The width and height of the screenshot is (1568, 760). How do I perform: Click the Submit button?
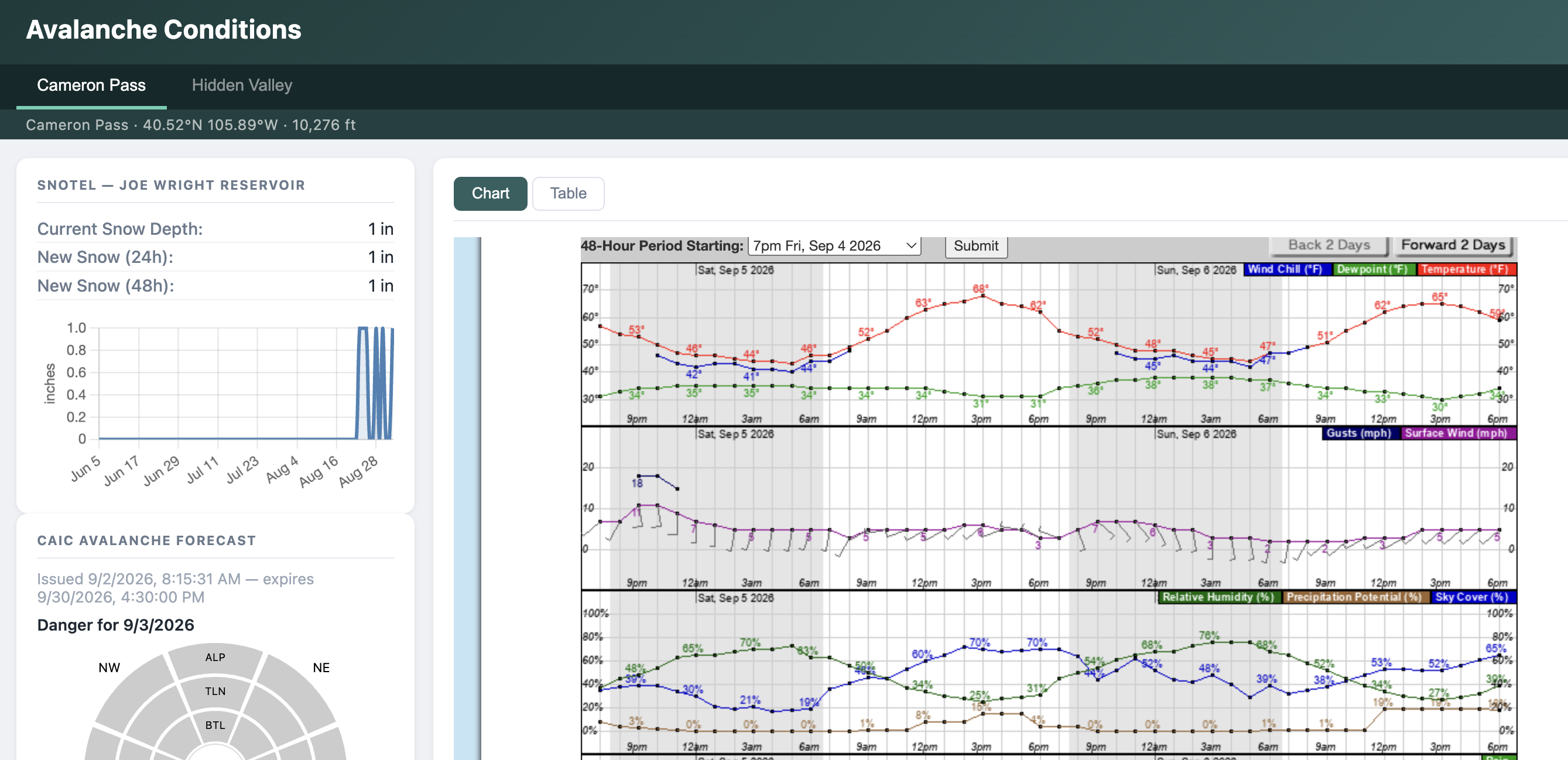(975, 246)
